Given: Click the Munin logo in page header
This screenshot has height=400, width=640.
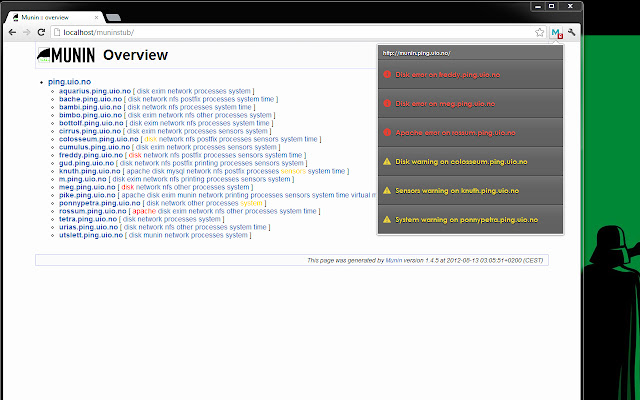Looking at the screenshot, I should pyautogui.click(x=66, y=55).
